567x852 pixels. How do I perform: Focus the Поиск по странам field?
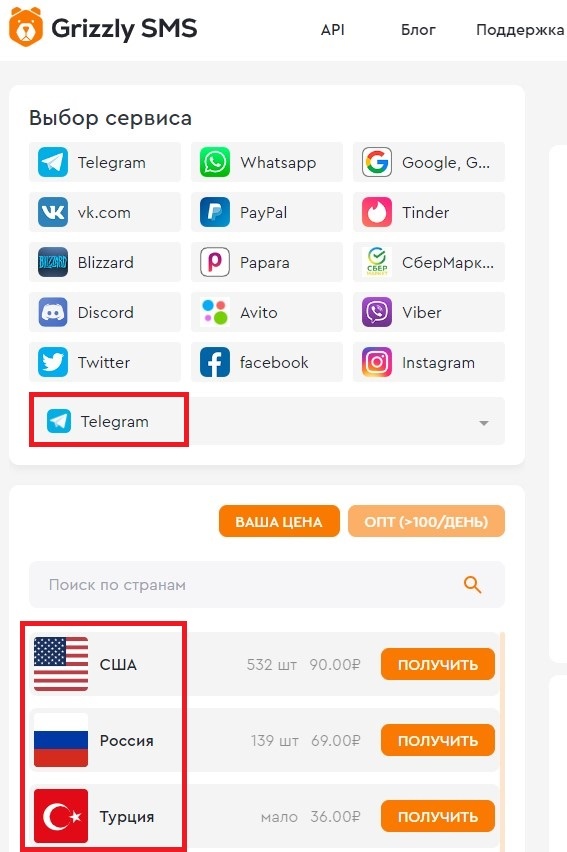click(x=267, y=585)
